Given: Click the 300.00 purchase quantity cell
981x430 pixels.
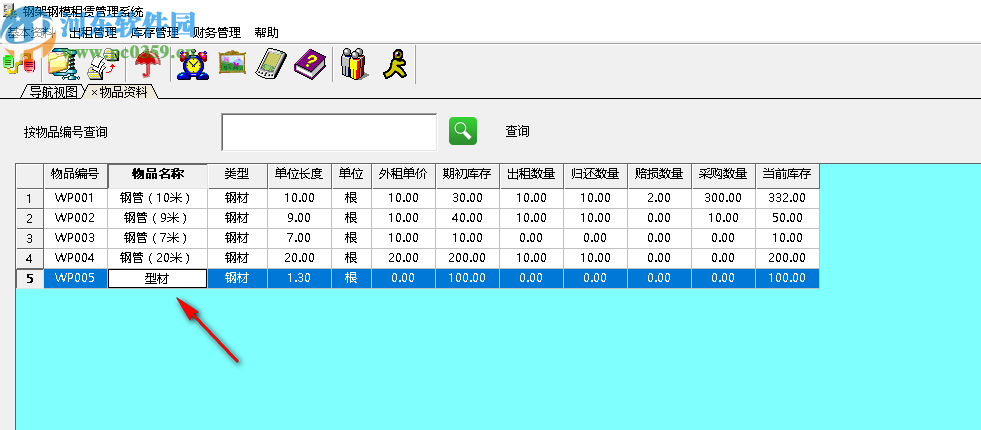Looking at the screenshot, I should 723,198.
